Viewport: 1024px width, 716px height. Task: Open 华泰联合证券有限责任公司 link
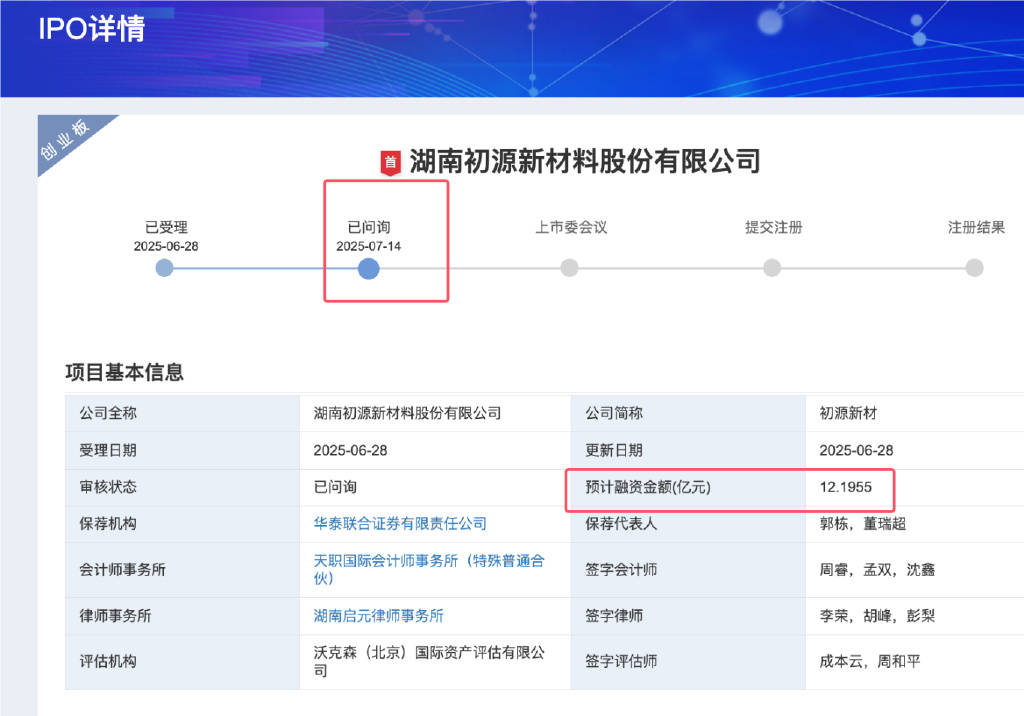[400, 523]
